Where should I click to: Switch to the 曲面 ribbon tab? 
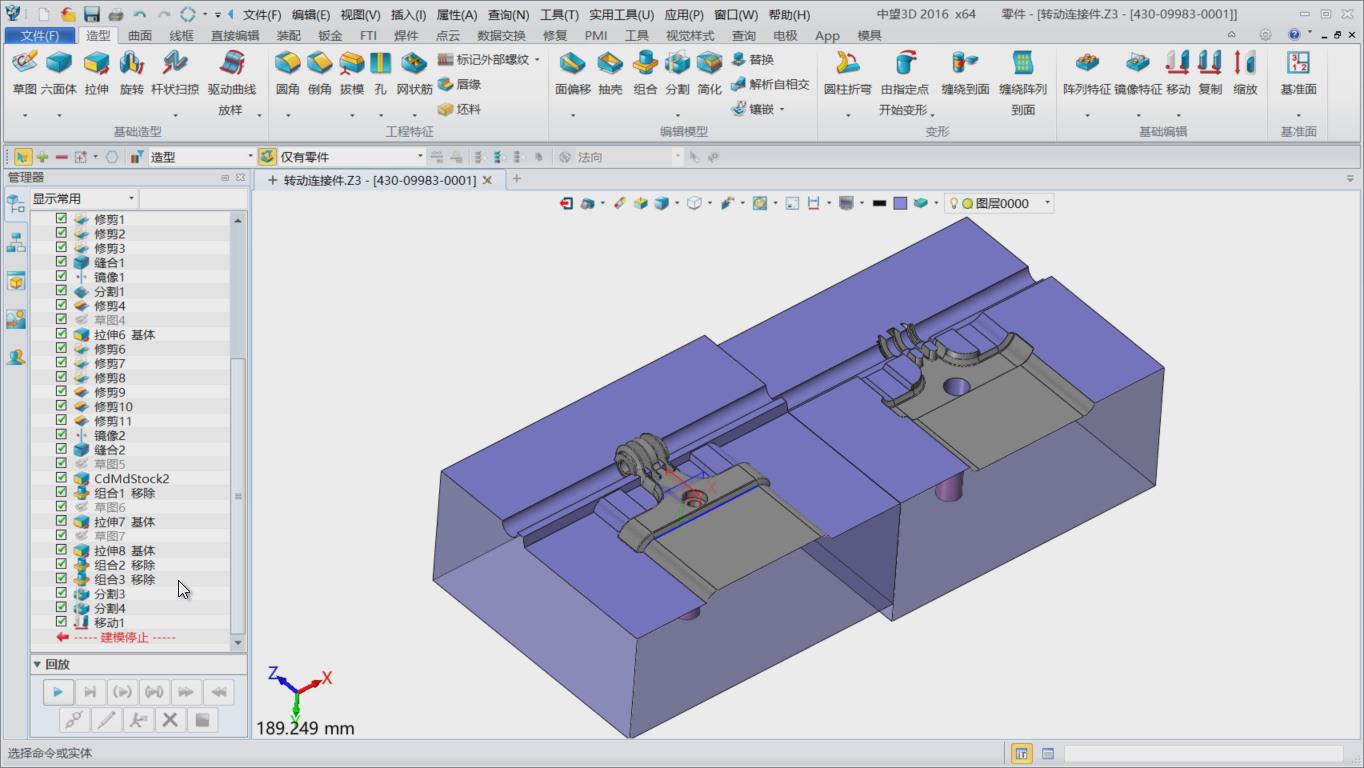click(140, 35)
